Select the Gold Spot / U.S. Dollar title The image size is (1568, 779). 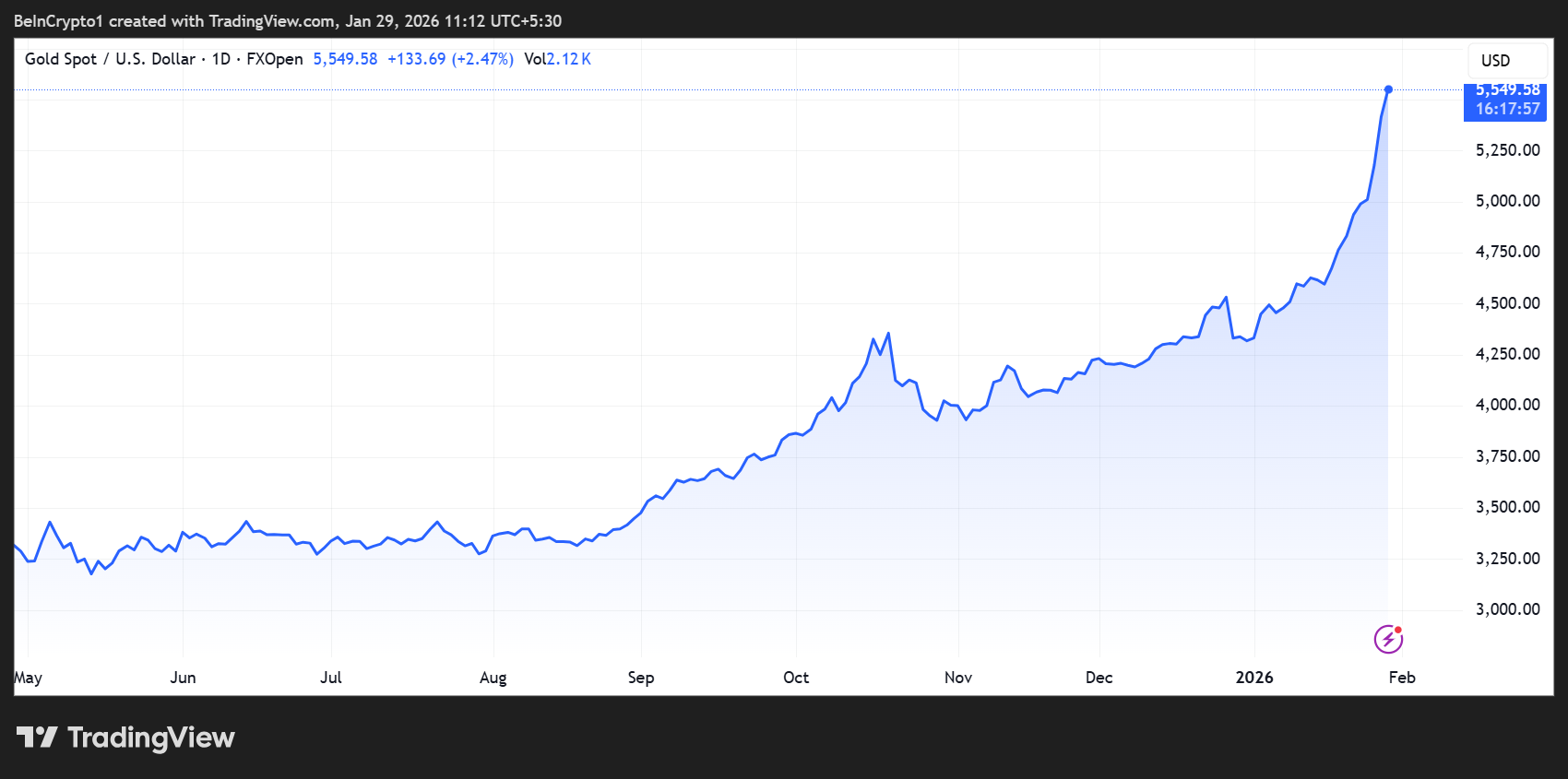110,59
